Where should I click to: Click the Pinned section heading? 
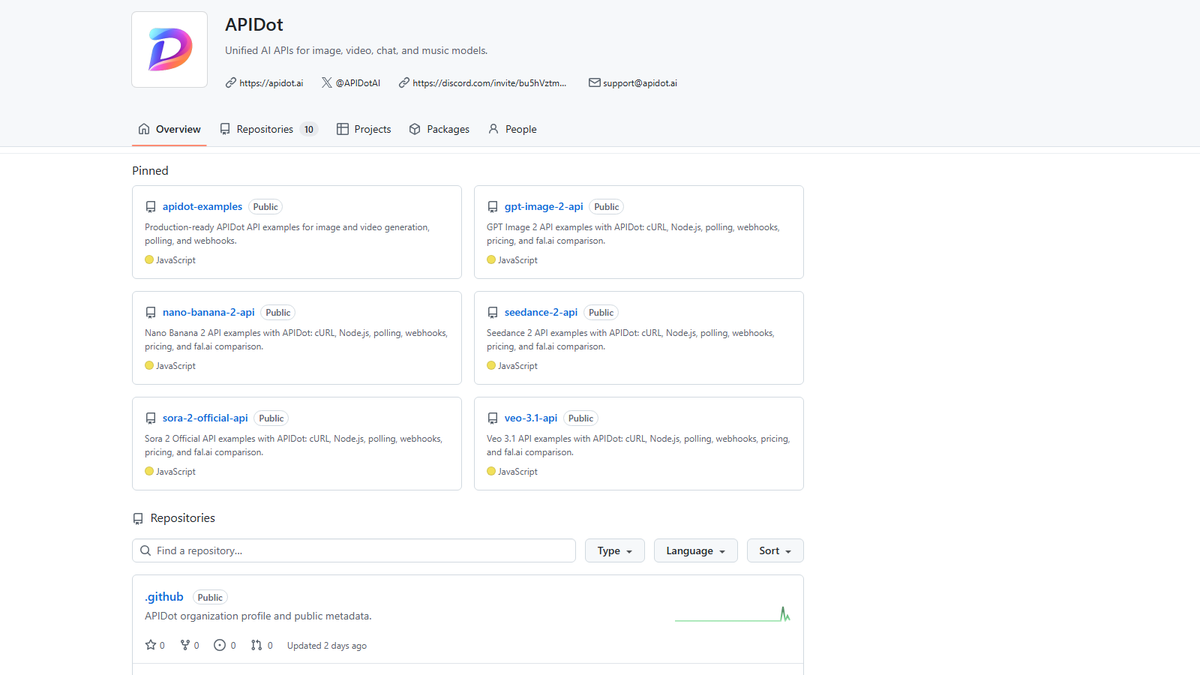tap(150, 171)
